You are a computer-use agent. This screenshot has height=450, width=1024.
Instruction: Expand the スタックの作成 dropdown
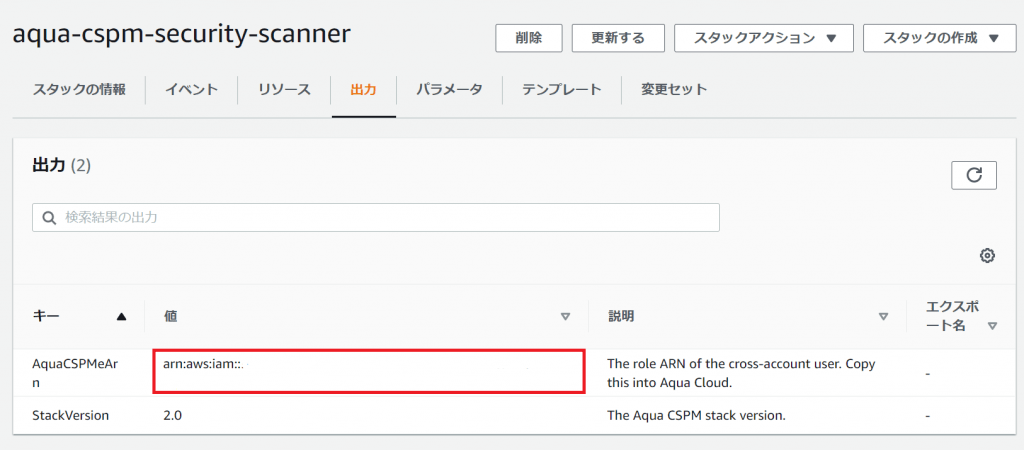click(941, 38)
